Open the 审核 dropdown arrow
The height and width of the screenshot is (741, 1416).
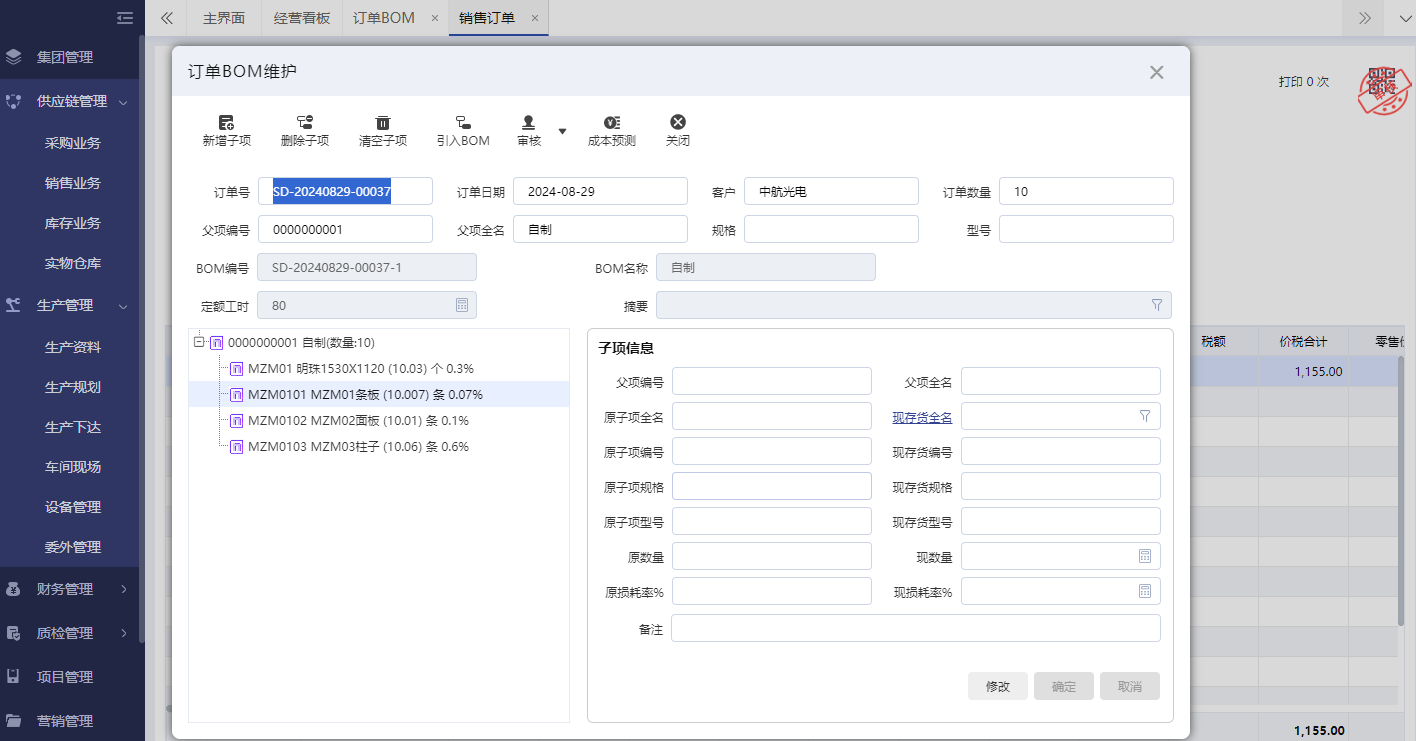(562, 130)
